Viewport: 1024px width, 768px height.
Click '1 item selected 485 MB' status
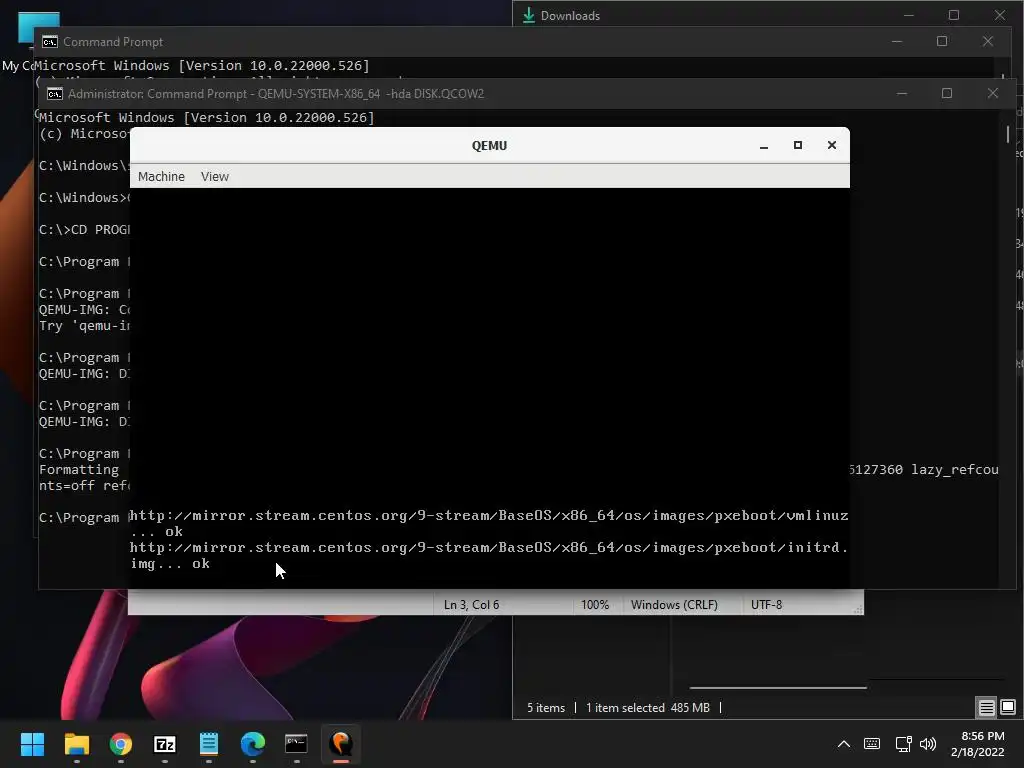[x=648, y=708]
